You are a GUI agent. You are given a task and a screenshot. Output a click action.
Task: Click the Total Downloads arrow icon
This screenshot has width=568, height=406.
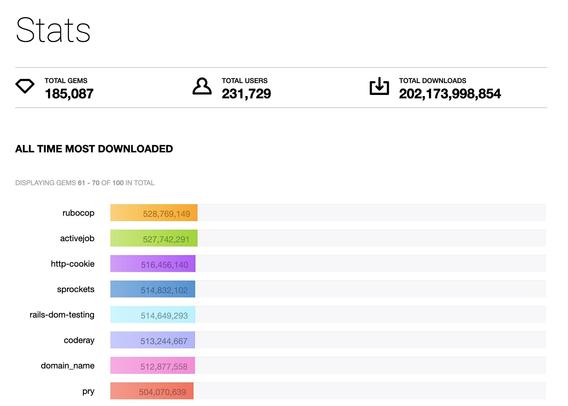coord(379,86)
